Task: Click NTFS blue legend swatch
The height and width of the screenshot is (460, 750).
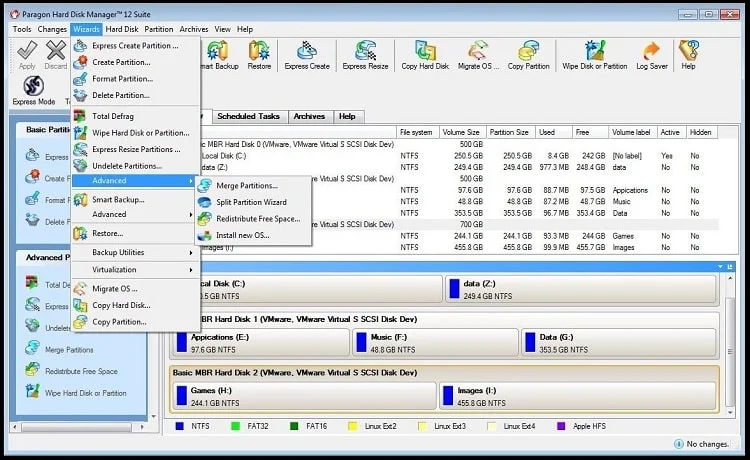Action: pos(179,426)
